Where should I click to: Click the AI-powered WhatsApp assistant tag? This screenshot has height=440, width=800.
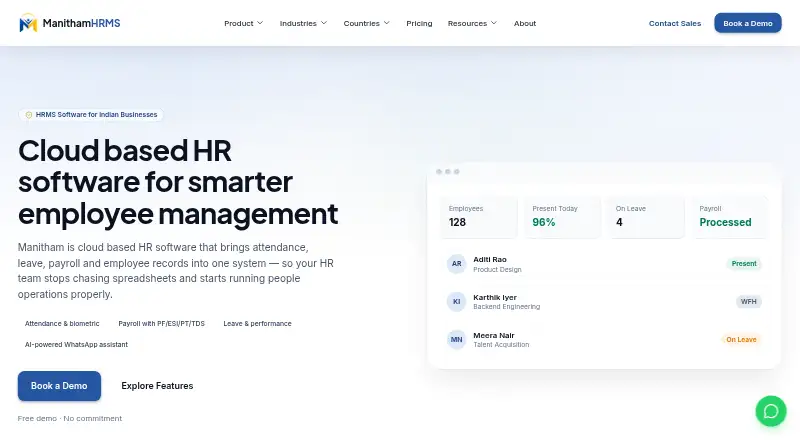[77, 345]
